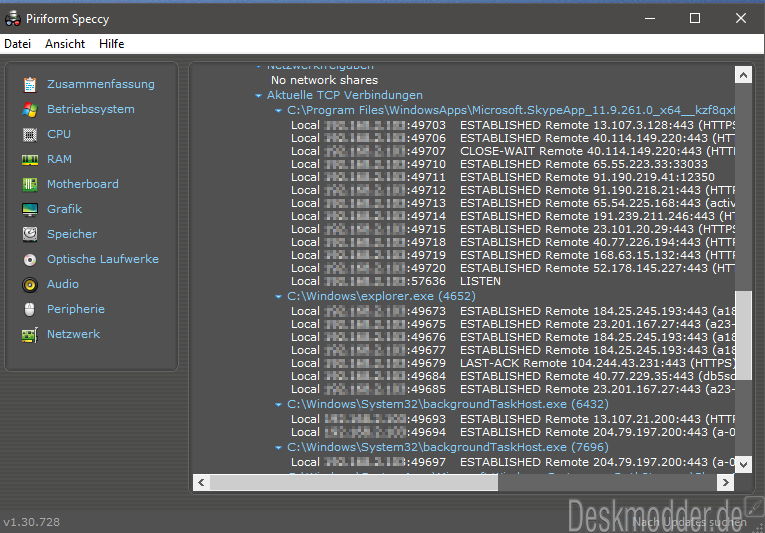Image resolution: width=765 pixels, height=533 pixels.
Task: Open the Datei menu
Action: [18, 44]
